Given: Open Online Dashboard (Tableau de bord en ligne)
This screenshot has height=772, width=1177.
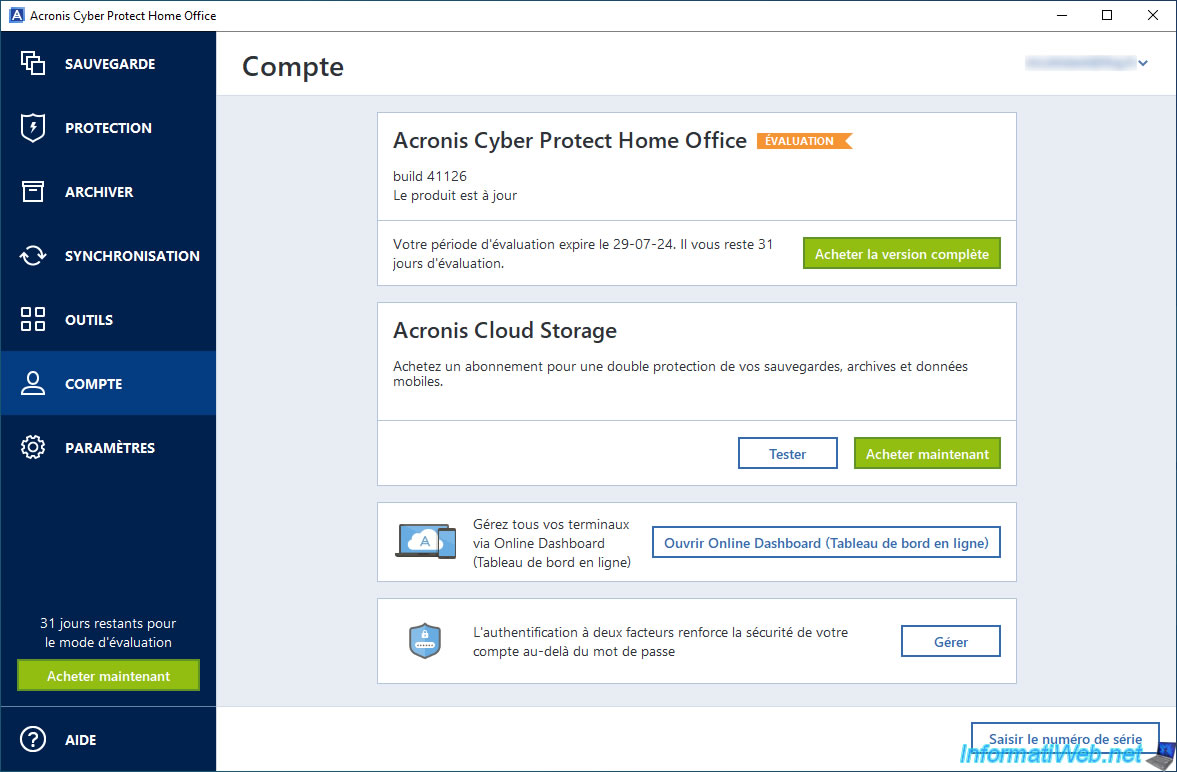Looking at the screenshot, I should coord(826,542).
